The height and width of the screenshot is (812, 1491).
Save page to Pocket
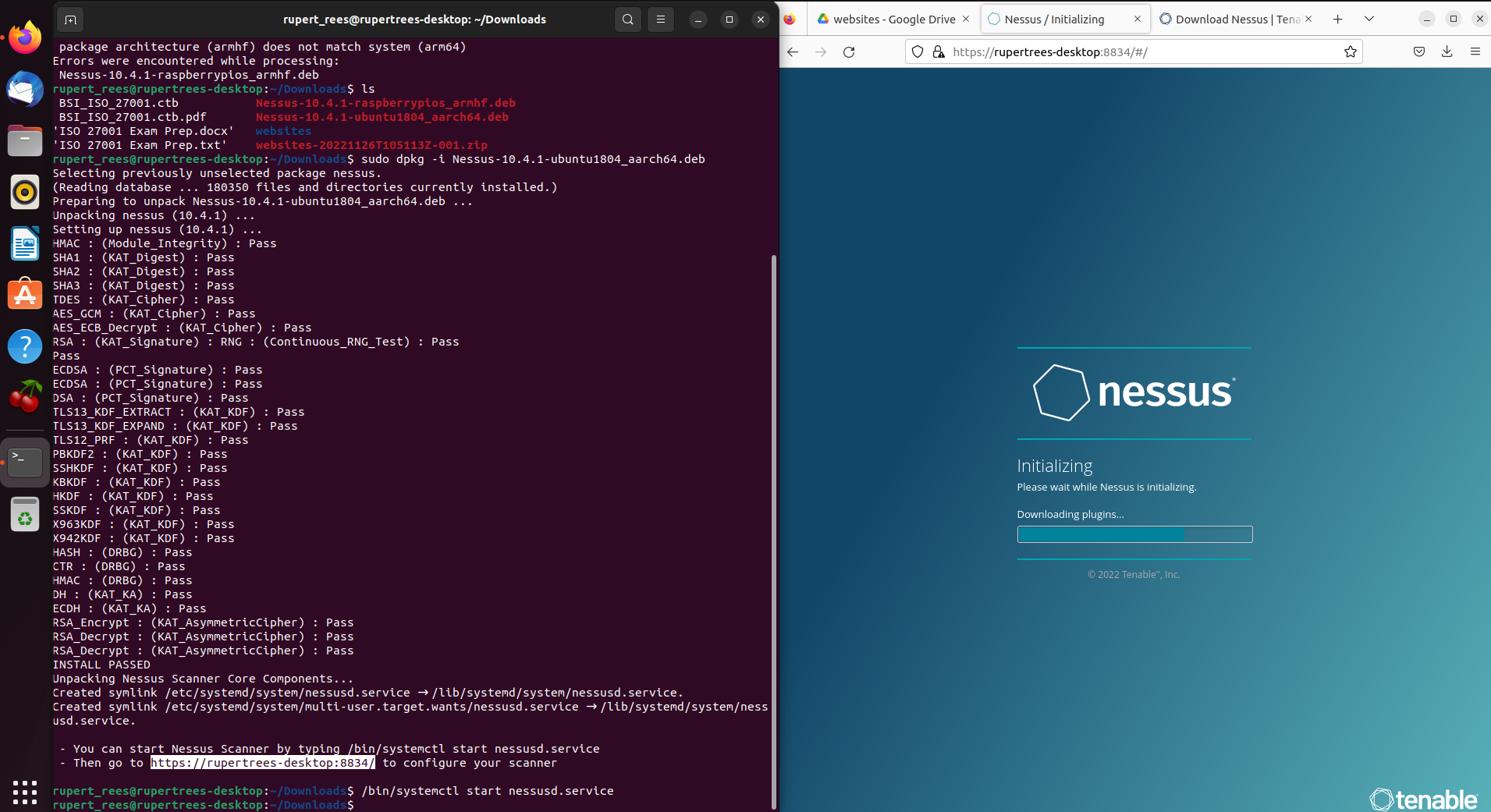pyautogui.click(x=1419, y=52)
